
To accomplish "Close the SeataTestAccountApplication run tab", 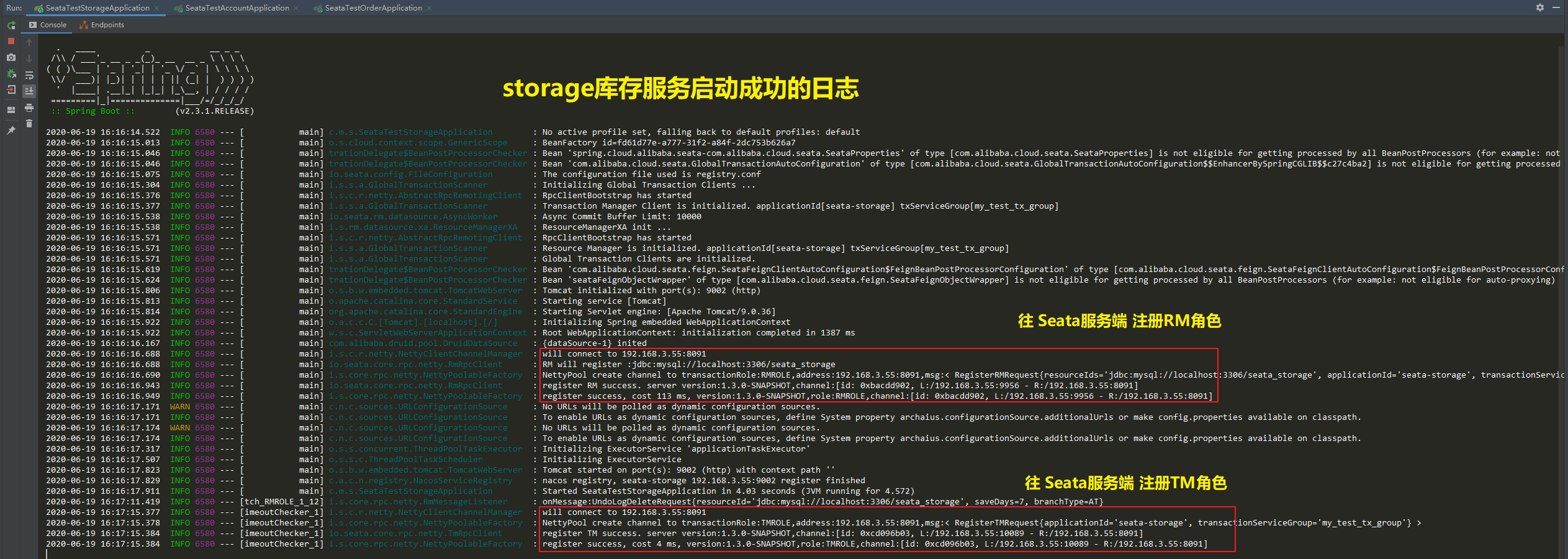I will pyautogui.click(x=296, y=8).
